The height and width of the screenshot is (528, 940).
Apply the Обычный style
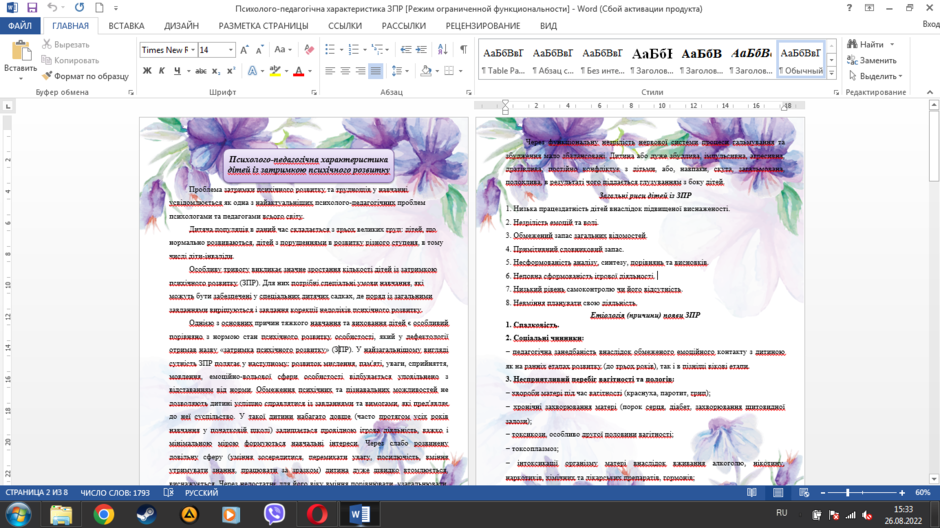801,60
